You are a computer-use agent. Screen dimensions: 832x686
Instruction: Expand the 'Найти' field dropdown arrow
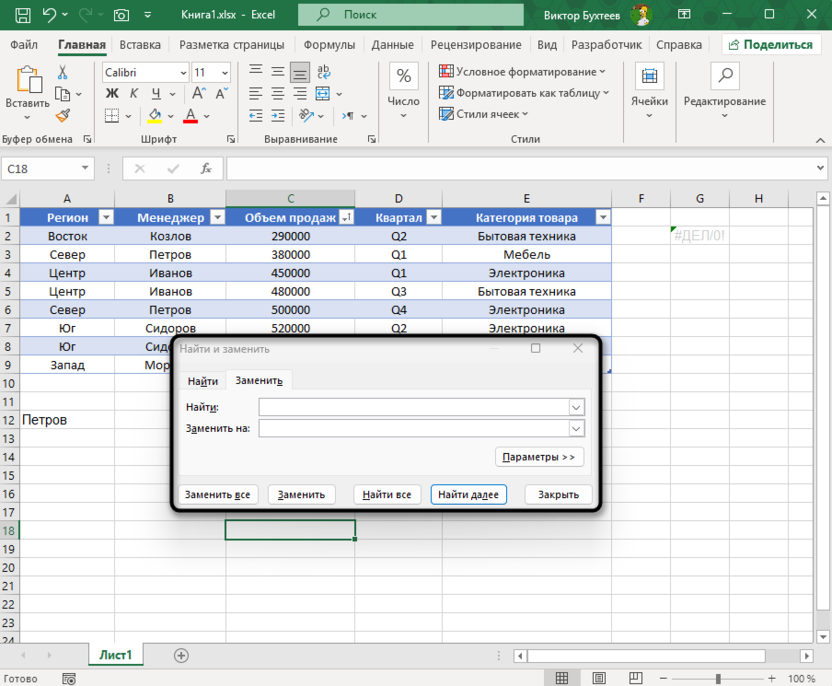point(576,407)
